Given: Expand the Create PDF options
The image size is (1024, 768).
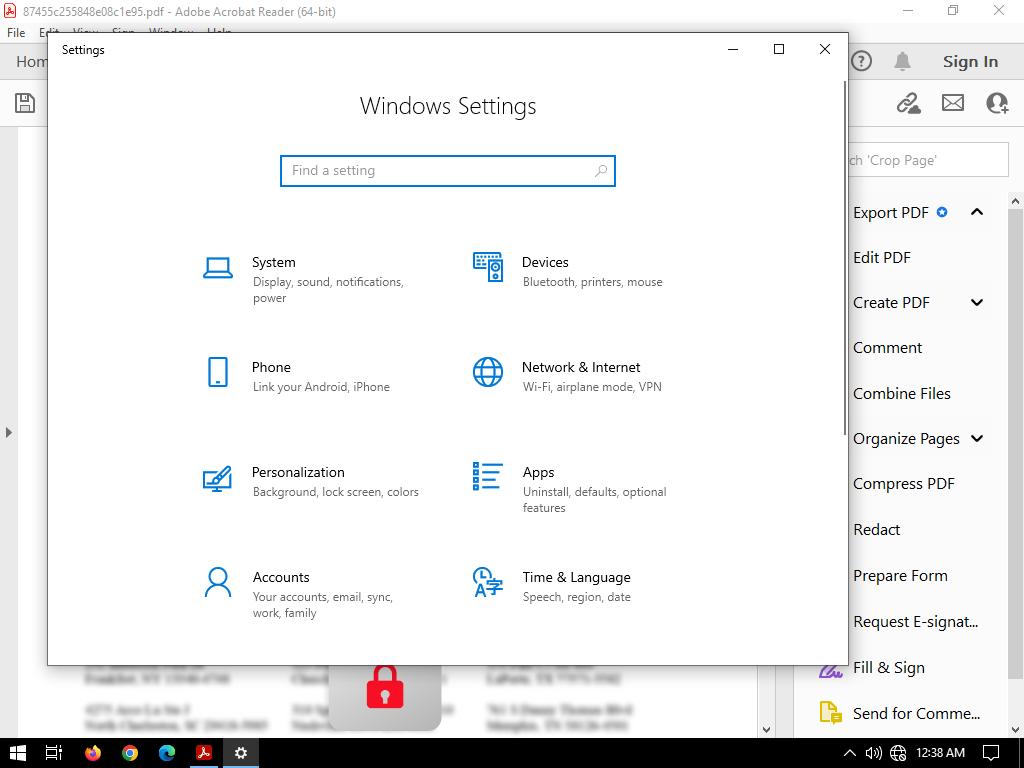Looking at the screenshot, I should coord(977,303).
